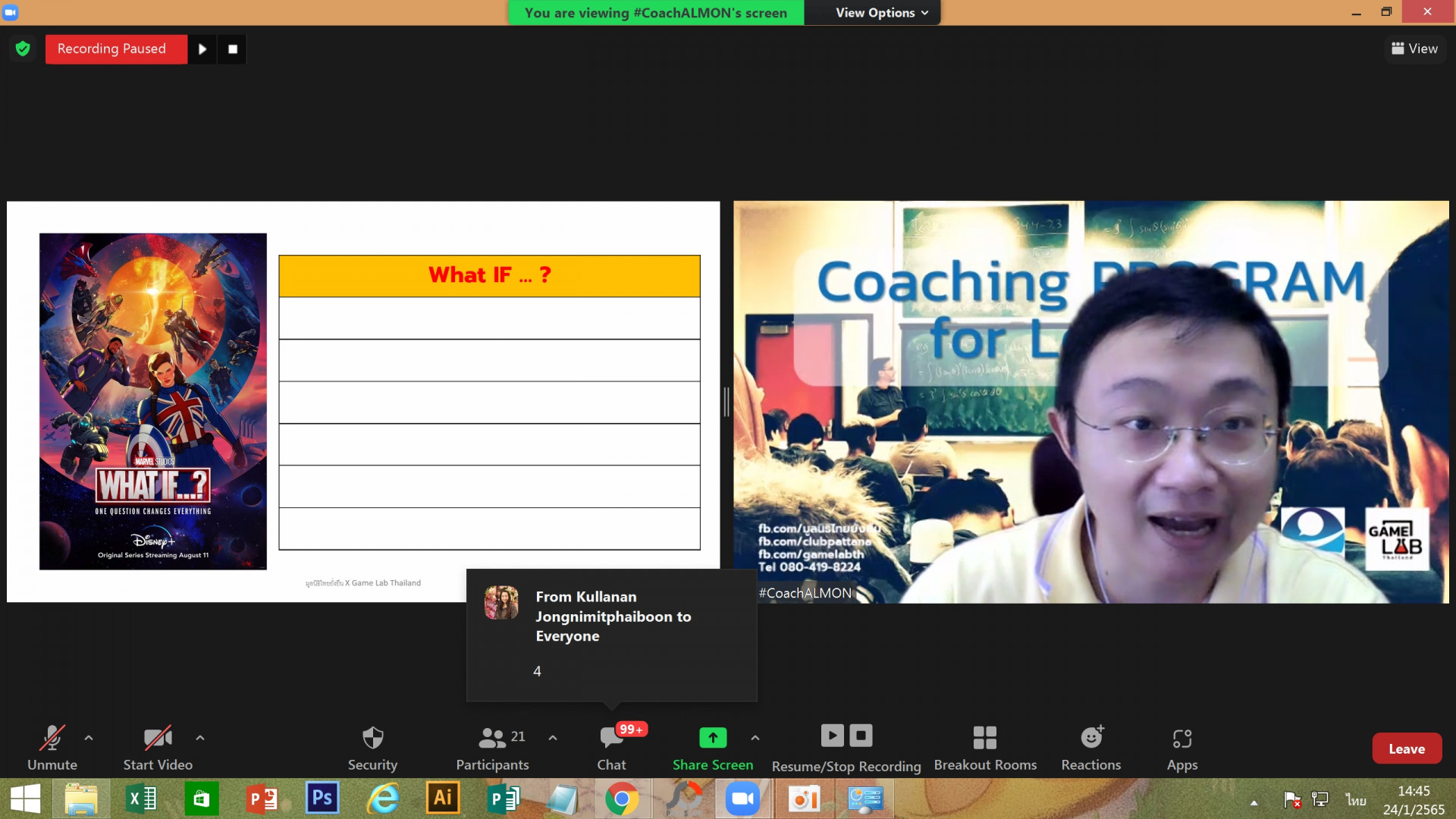Viewport: 1456px width, 819px height.
Task: Click Start Video camera icon
Action: click(158, 738)
